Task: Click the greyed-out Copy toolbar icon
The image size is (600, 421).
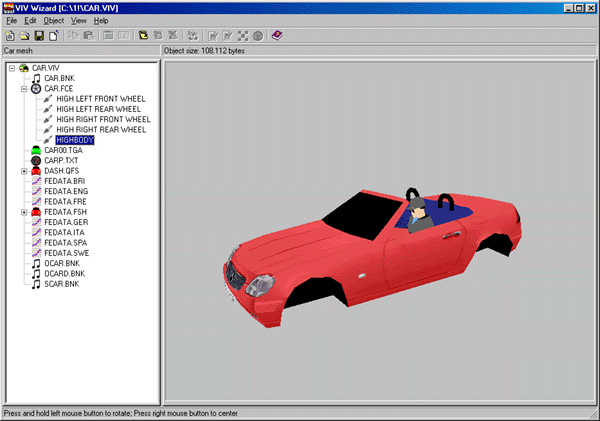Action: [x=73, y=36]
